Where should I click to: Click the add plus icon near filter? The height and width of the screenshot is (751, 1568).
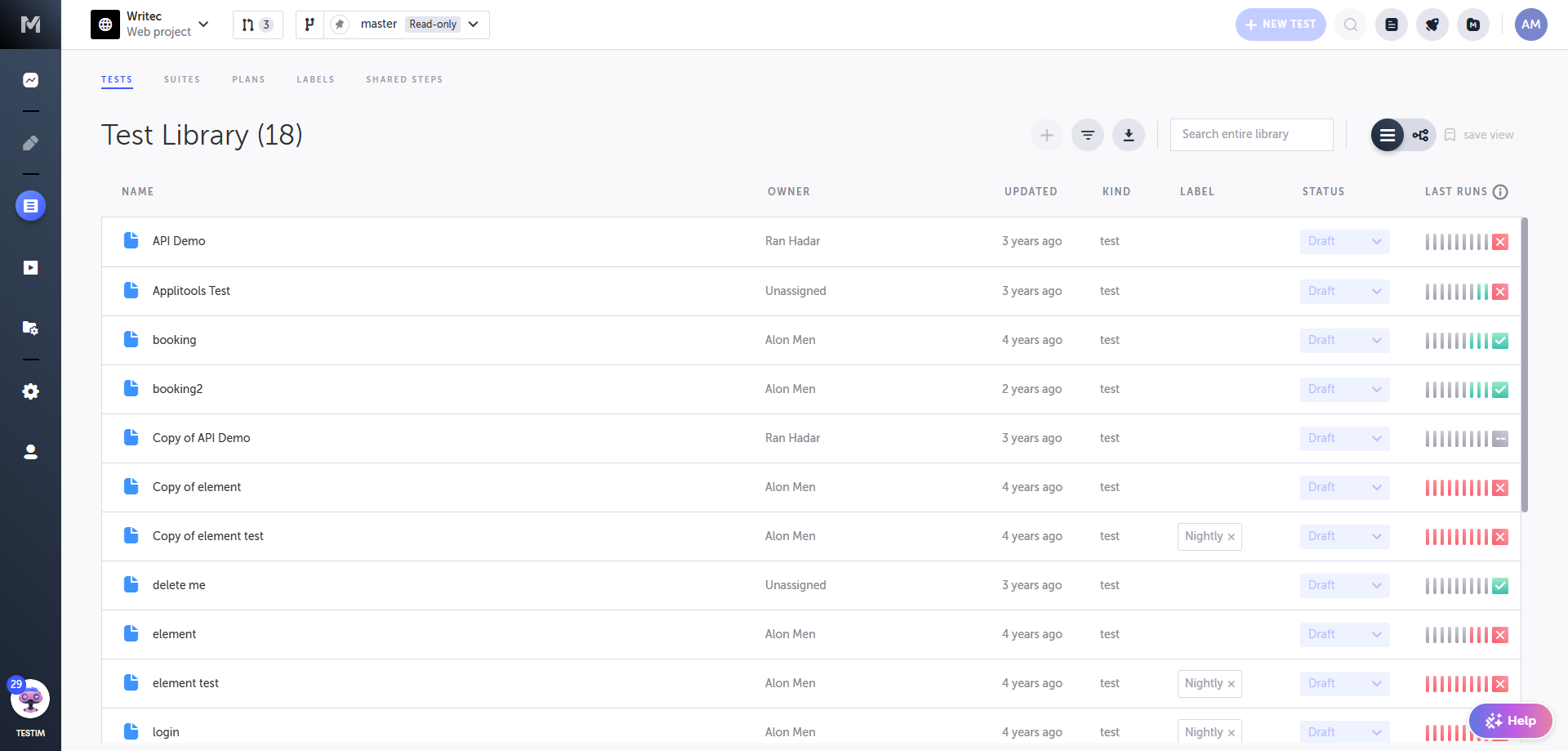(1046, 135)
